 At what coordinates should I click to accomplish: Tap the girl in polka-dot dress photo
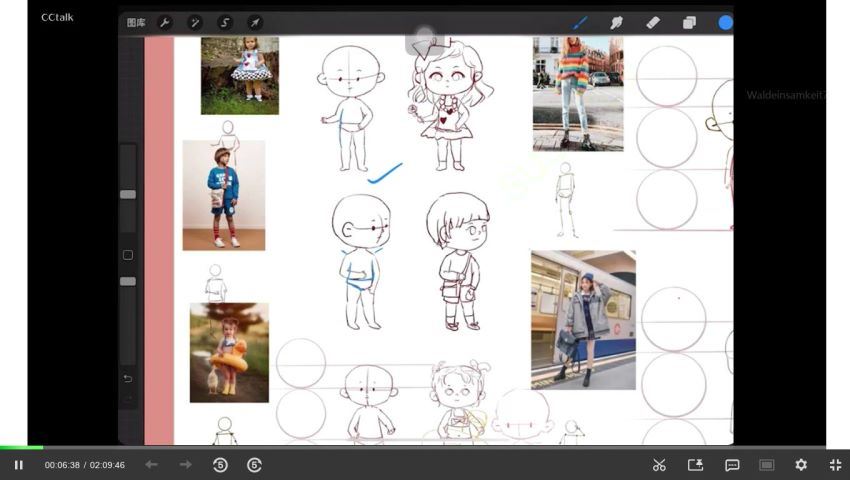coord(240,75)
